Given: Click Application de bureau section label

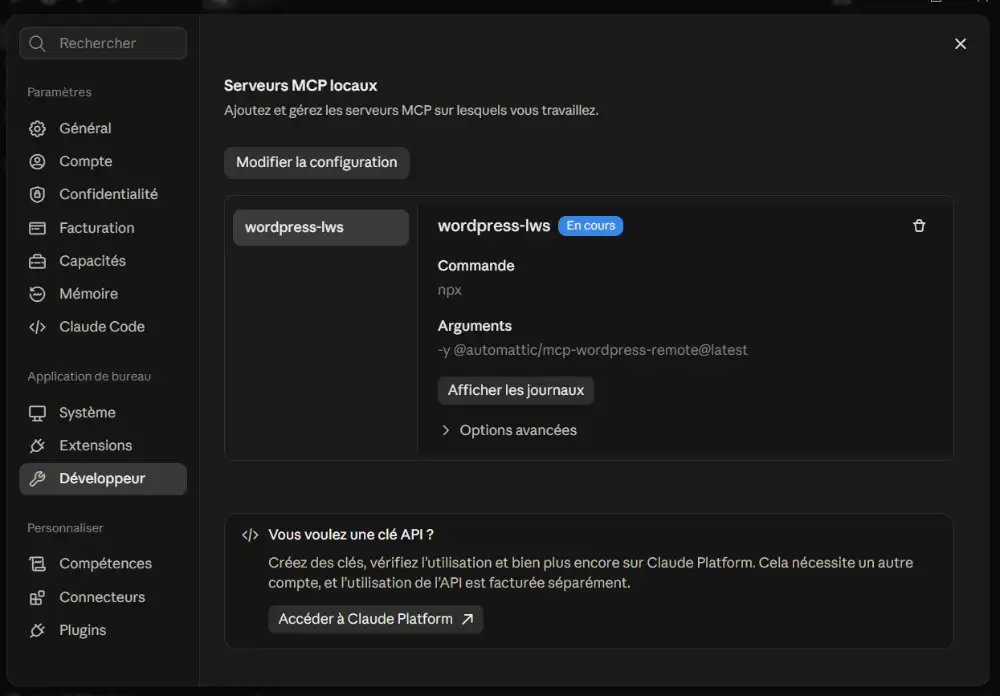Looking at the screenshot, I should tap(89, 376).
